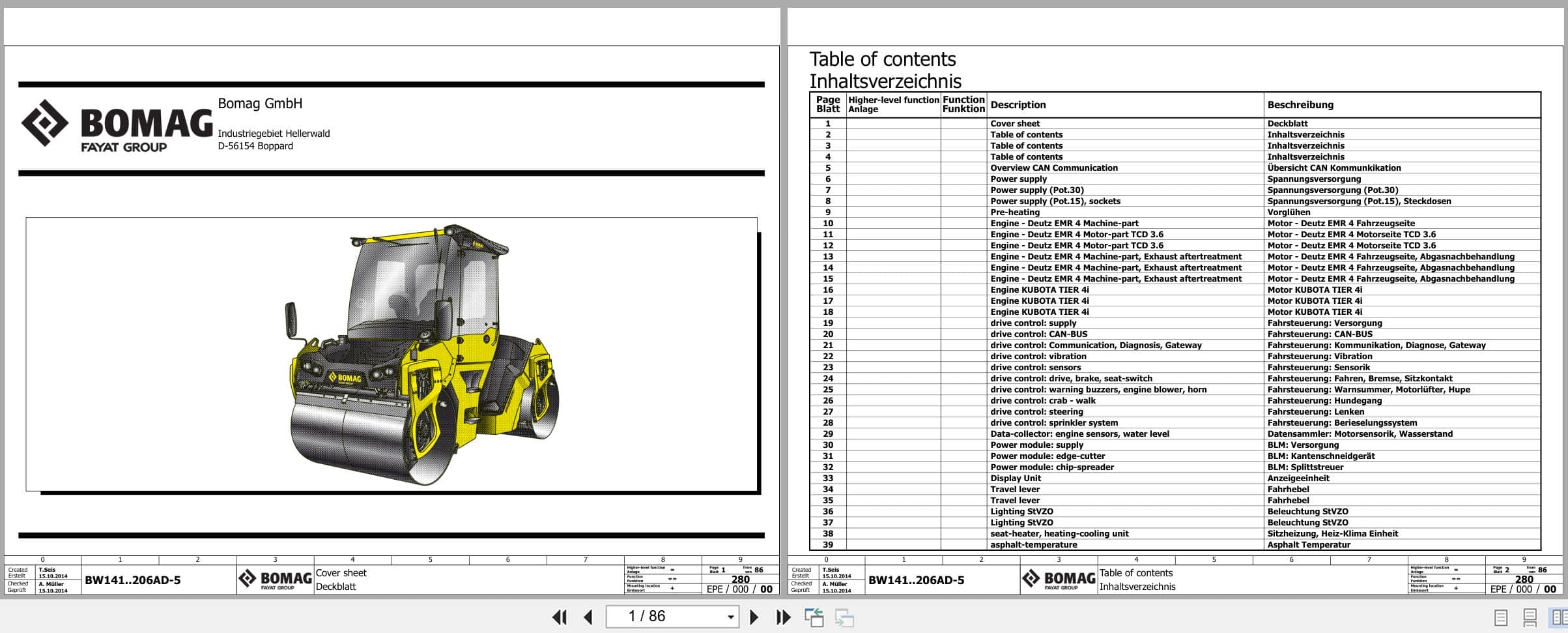Select the Pre-heating row in the table of contents

(1016, 212)
